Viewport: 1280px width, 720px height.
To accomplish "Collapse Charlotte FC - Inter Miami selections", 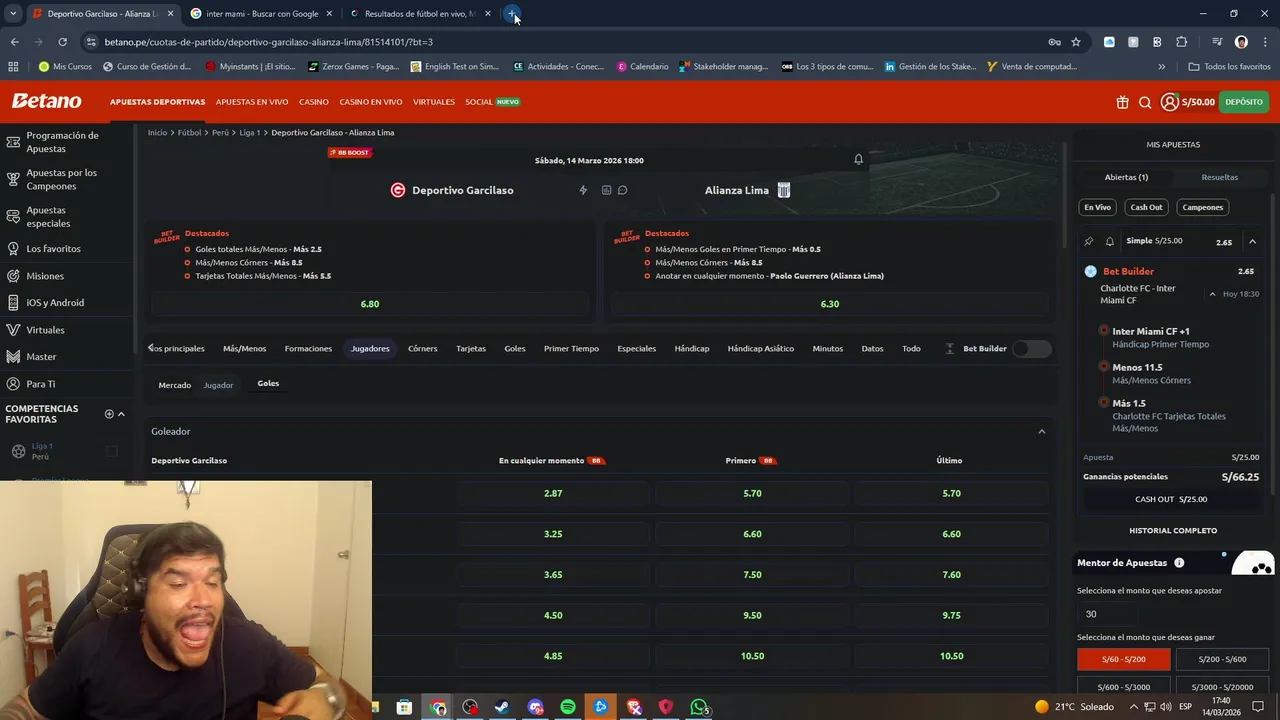I will pos(1212,294).
